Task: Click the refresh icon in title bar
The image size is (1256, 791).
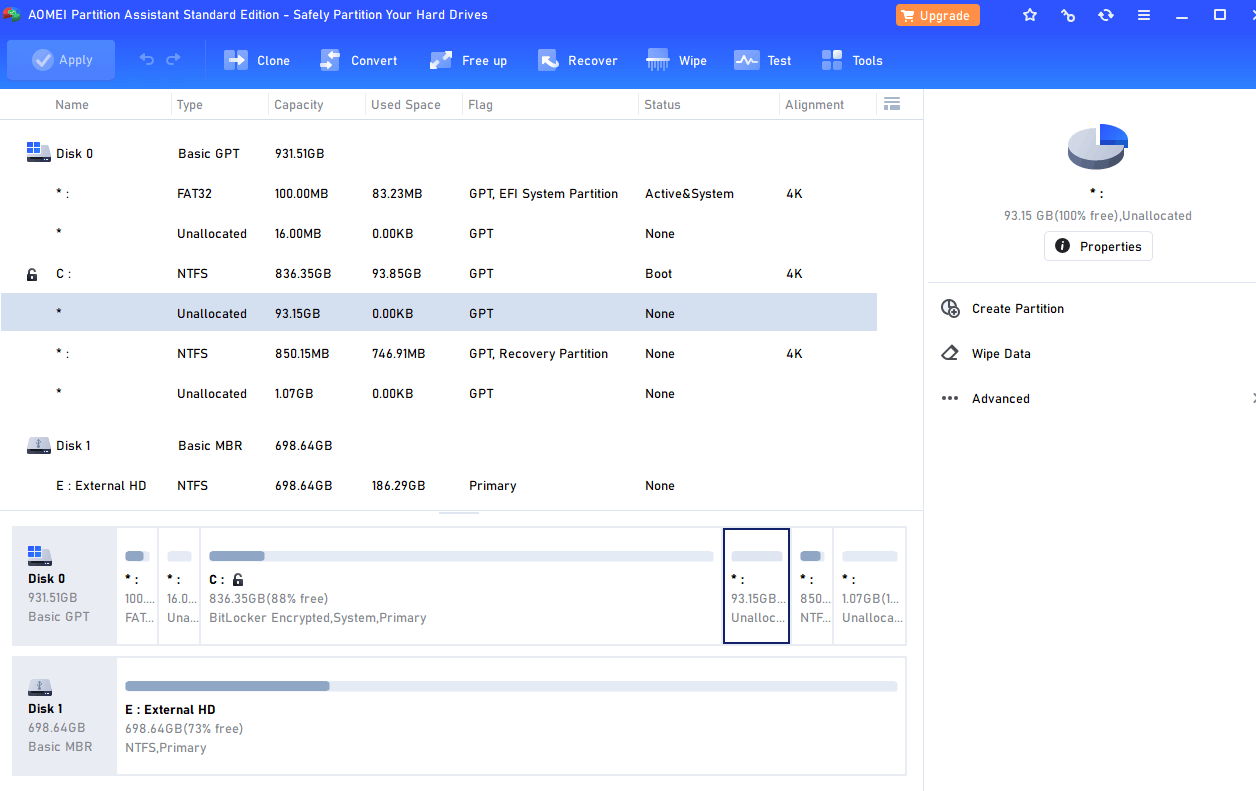Action: point(1106,15)
